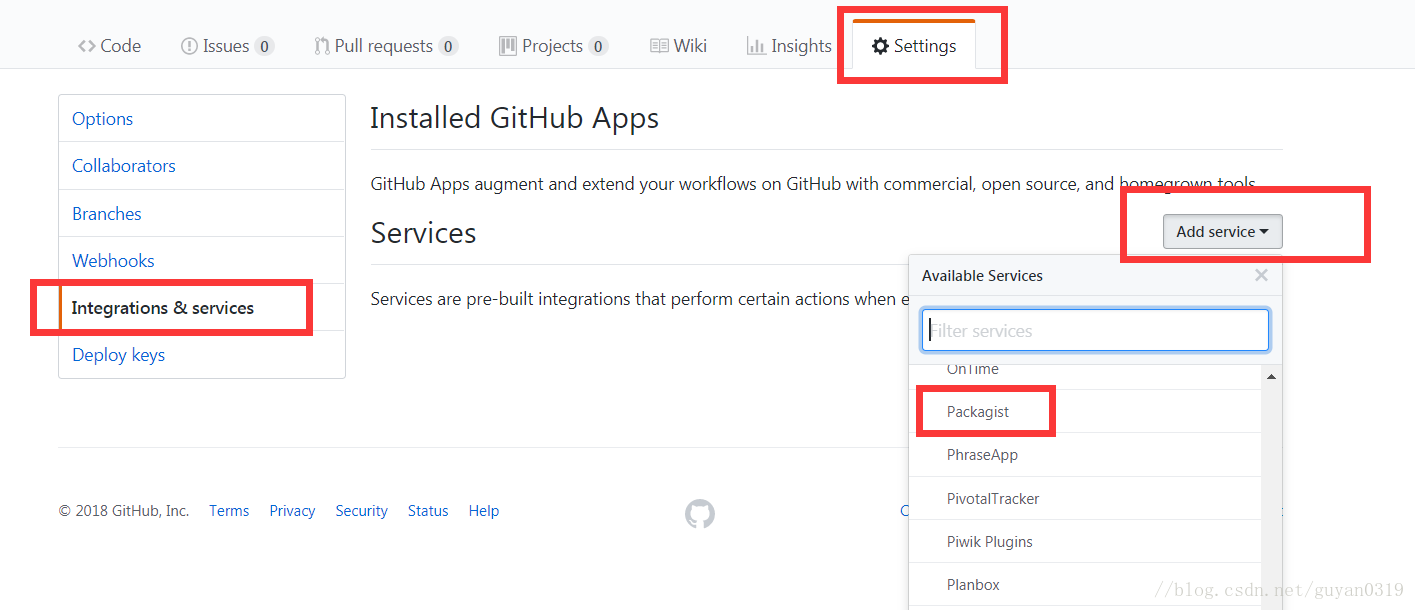
Task: Click the Issues count badge
Action: (x=264, y=46)
